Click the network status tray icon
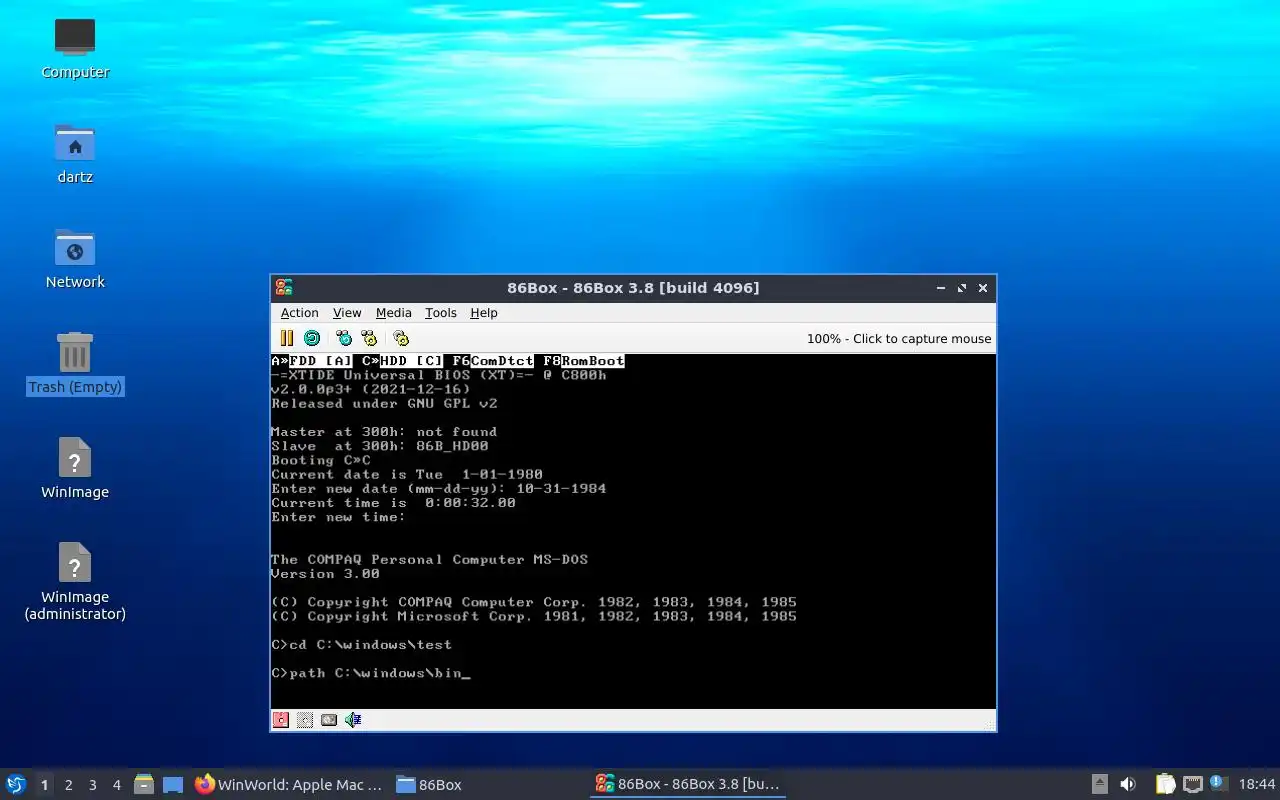The height and width of the screenshot is (800, 1280). 1192,785
